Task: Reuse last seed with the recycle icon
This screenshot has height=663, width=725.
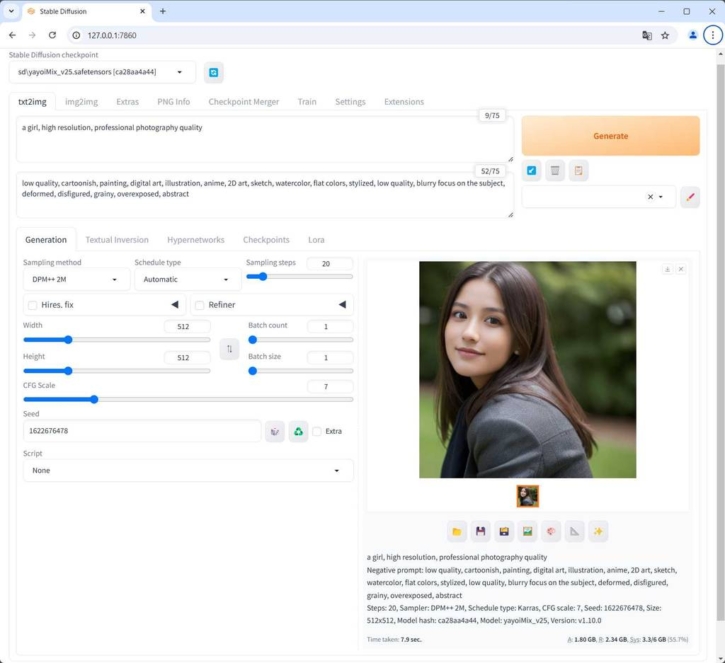Action: (x=298, y=431)
